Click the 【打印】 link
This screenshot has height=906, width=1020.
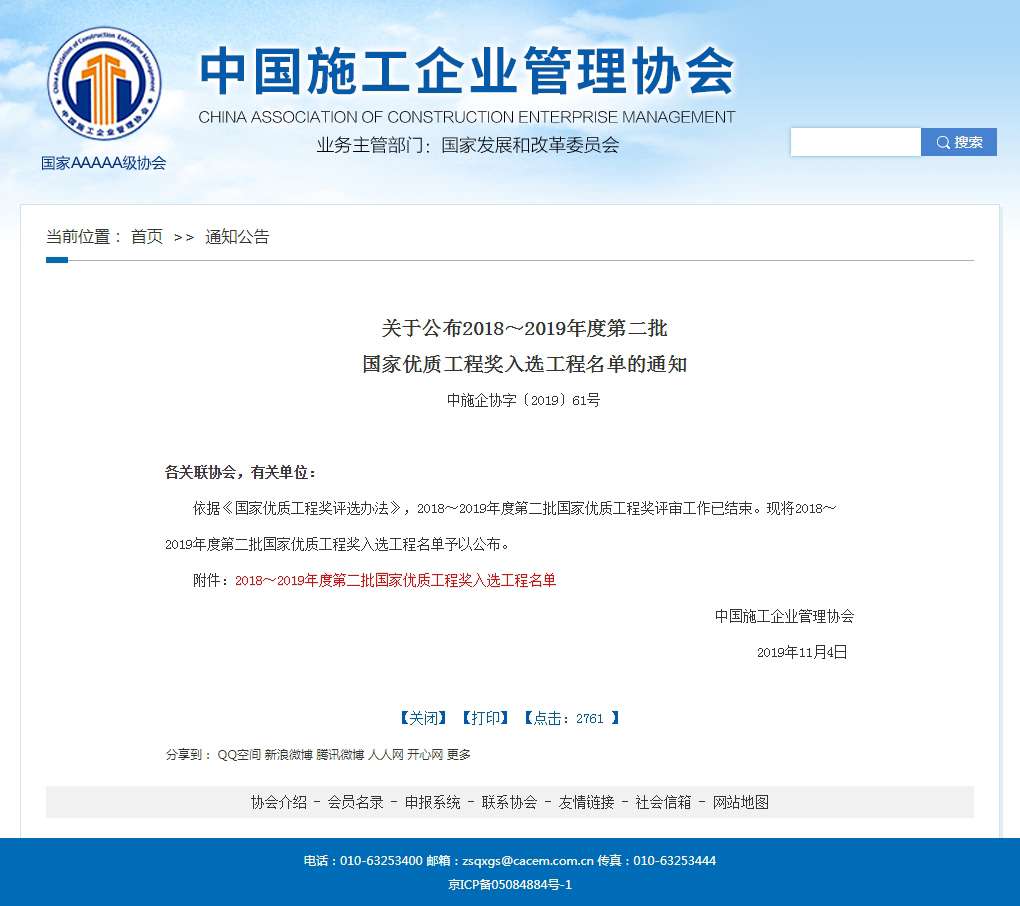tap(485, 718)
